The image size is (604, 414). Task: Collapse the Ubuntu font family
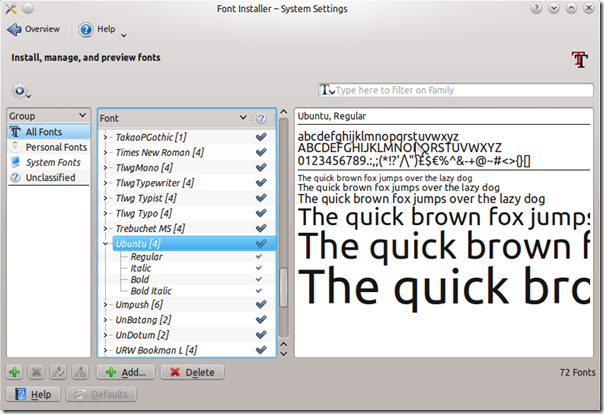coord(106,243)
